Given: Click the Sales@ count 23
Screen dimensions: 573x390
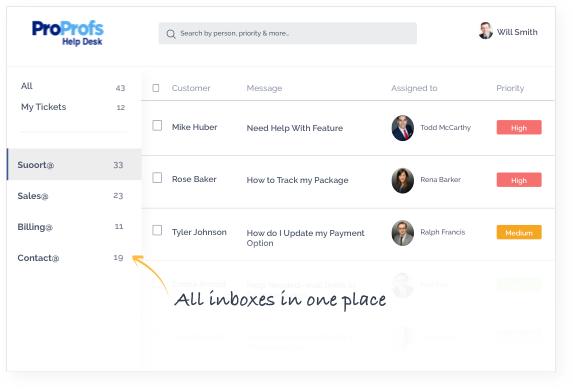Looking at the screenshot, I should pos(118,196).
